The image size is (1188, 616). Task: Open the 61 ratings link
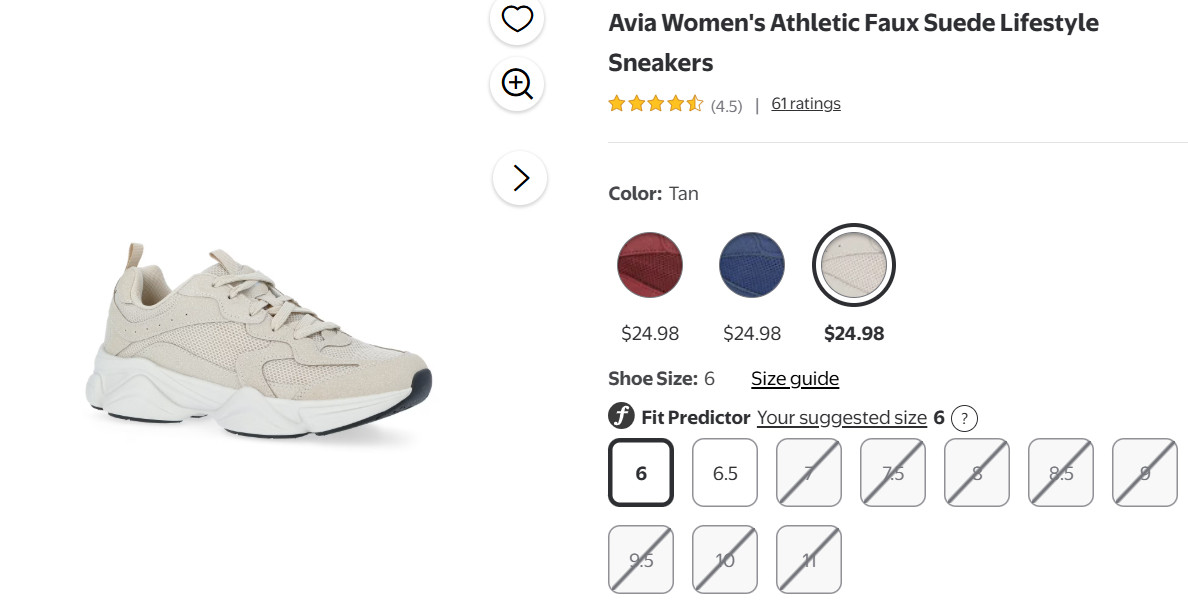pyautogui.click(x=806, y=103)
